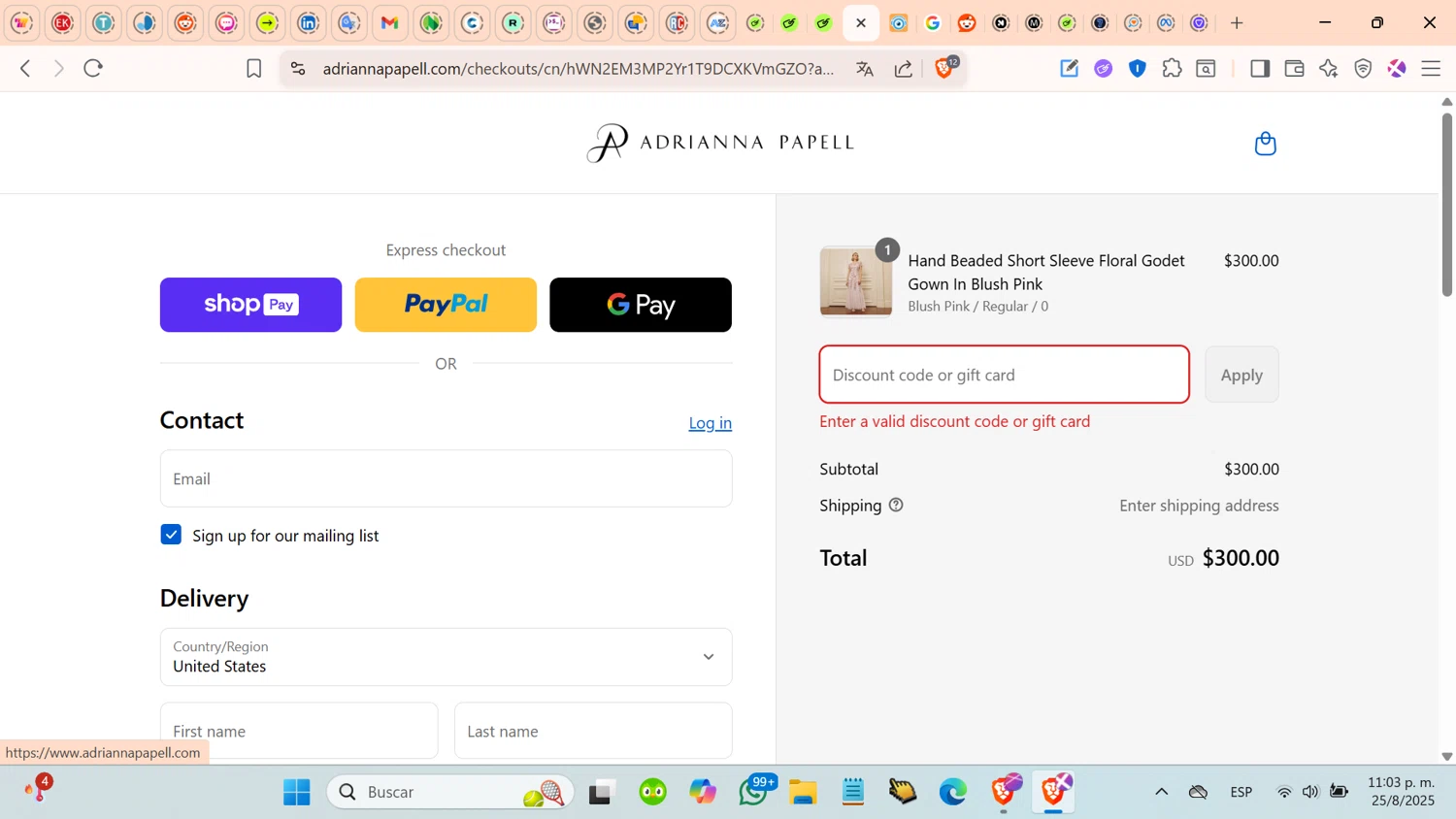Open Brave VPN shield icon
The height and width of the screenshot is (819, 1456).
pyautogui.click(x=1363, y=68)
